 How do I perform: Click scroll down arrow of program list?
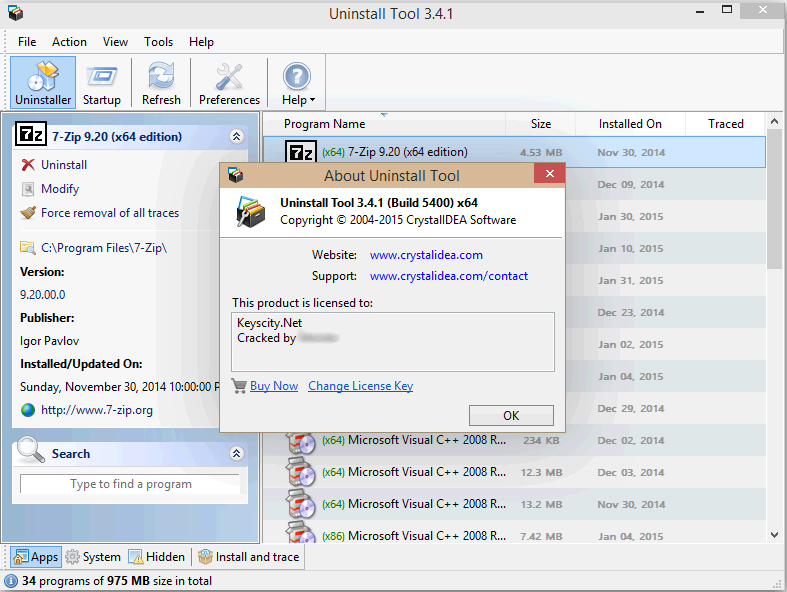(x=774, y=535)
